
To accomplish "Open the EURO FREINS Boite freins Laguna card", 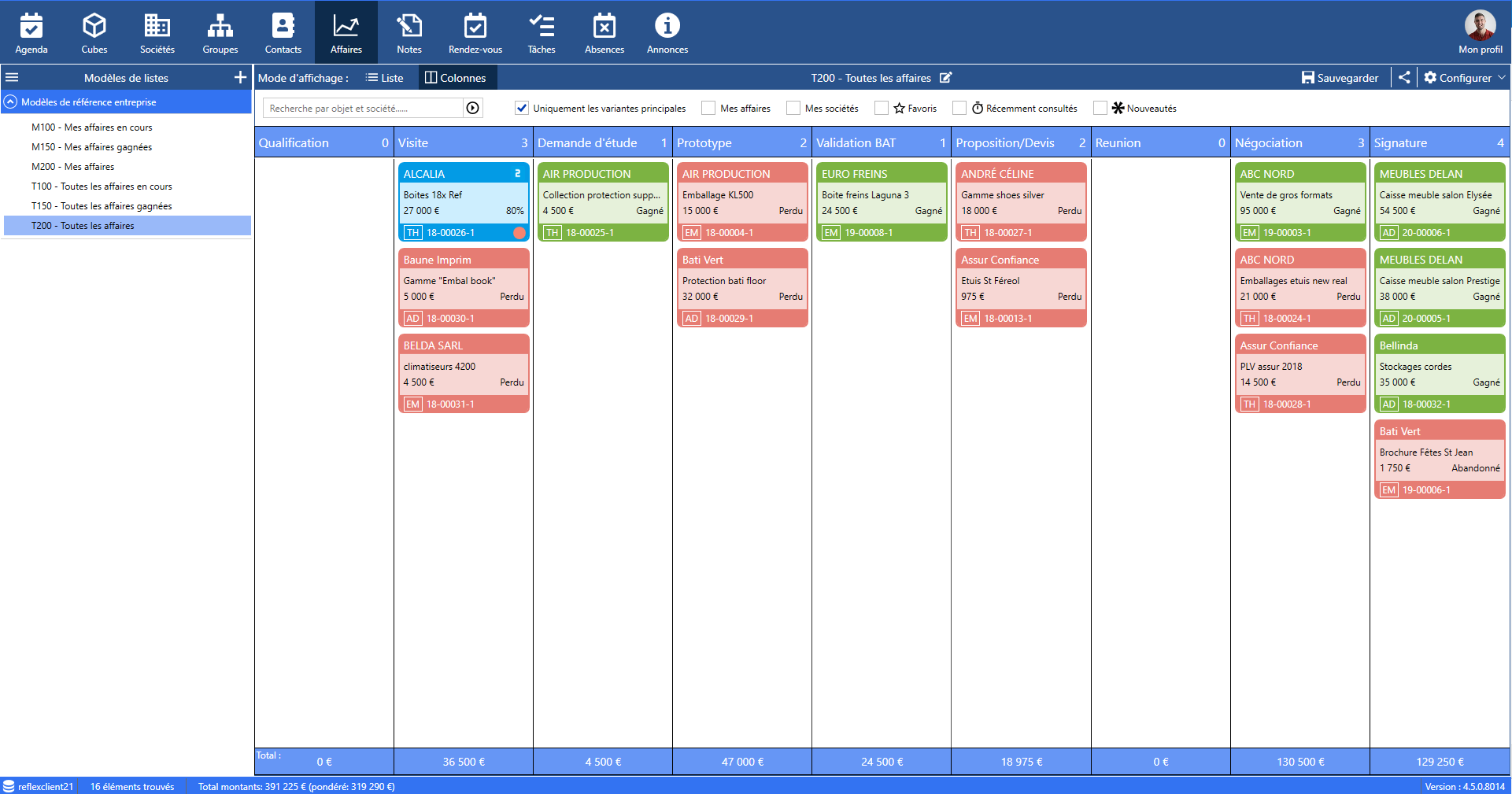I will [x=882, y=201].
